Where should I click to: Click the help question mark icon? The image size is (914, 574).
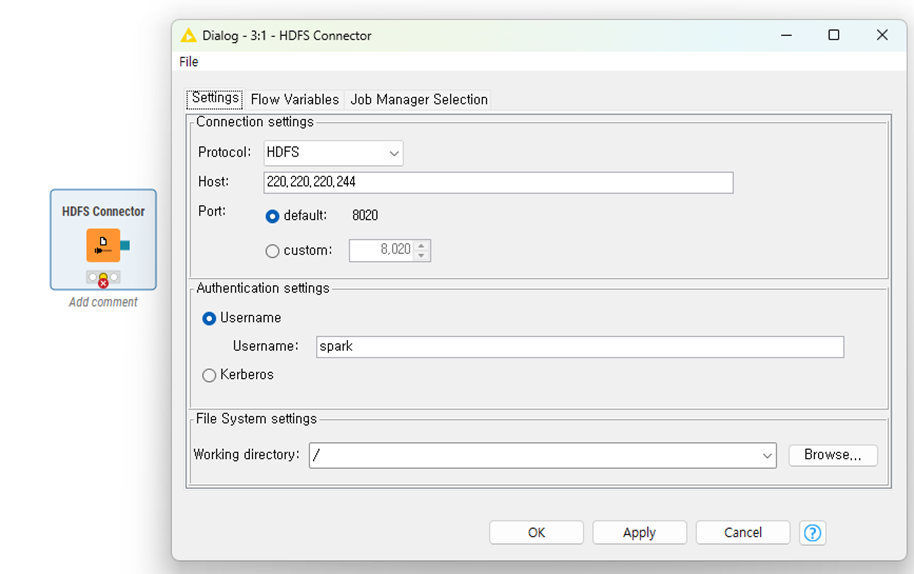813,533
